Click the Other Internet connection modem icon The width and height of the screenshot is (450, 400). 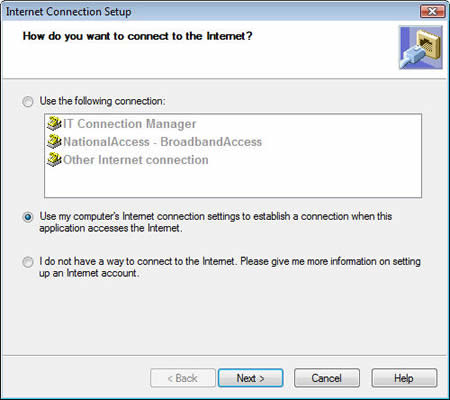coord(54,160)
